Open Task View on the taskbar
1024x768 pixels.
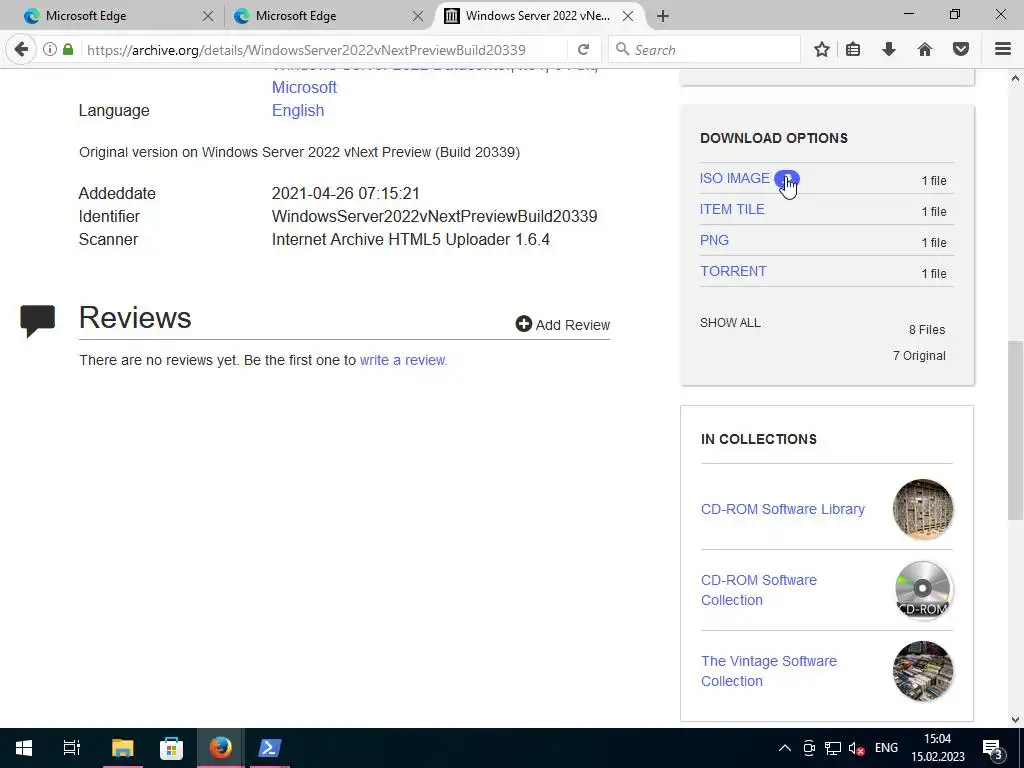(72, 748)
